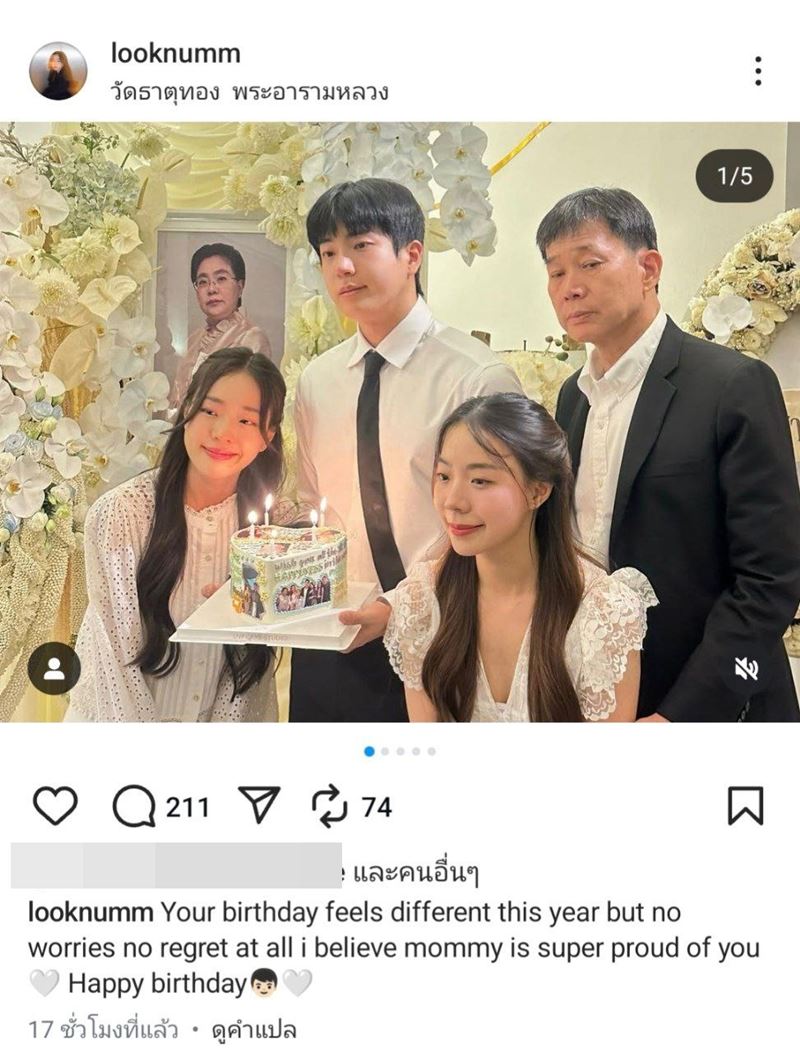The image size is (800, 1052).
Task: Open the 211 comments count
Action: tap(187, 807)
